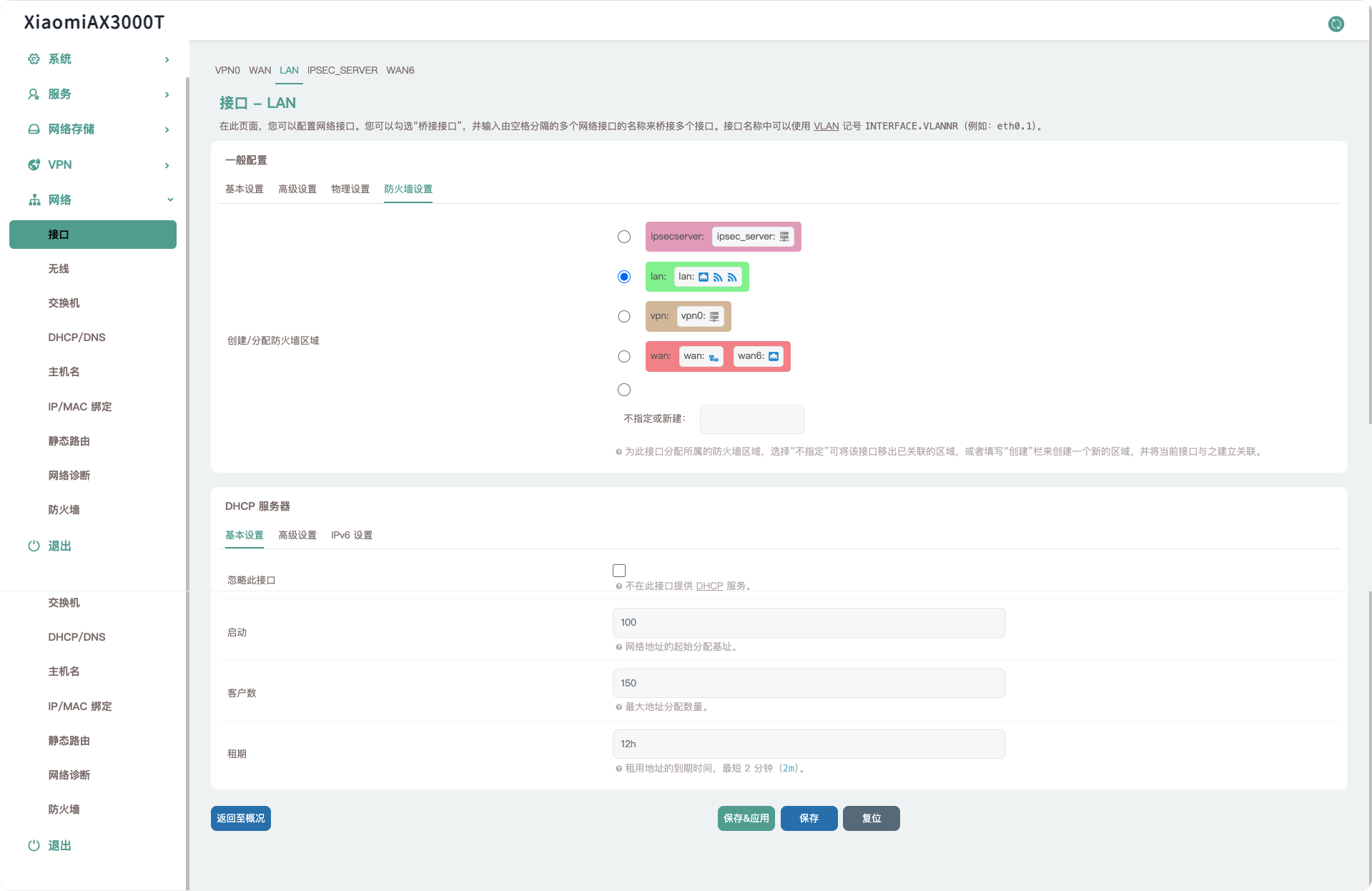Open the WAN6 interface tab

pyautogui.click(x=400, y=70)
